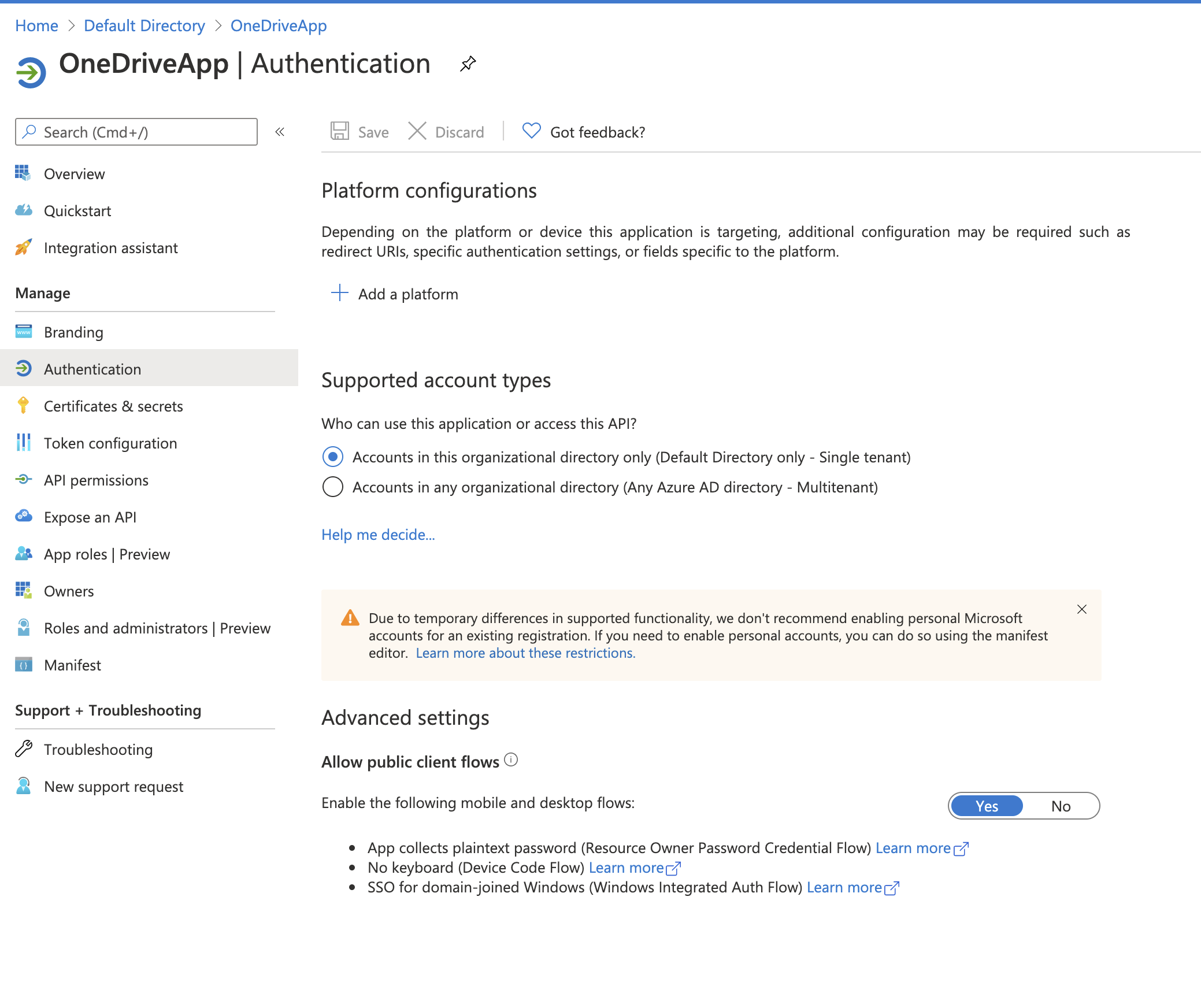
Task: Set public client flows toggle to No
Action: click(x=1061, y=806)
